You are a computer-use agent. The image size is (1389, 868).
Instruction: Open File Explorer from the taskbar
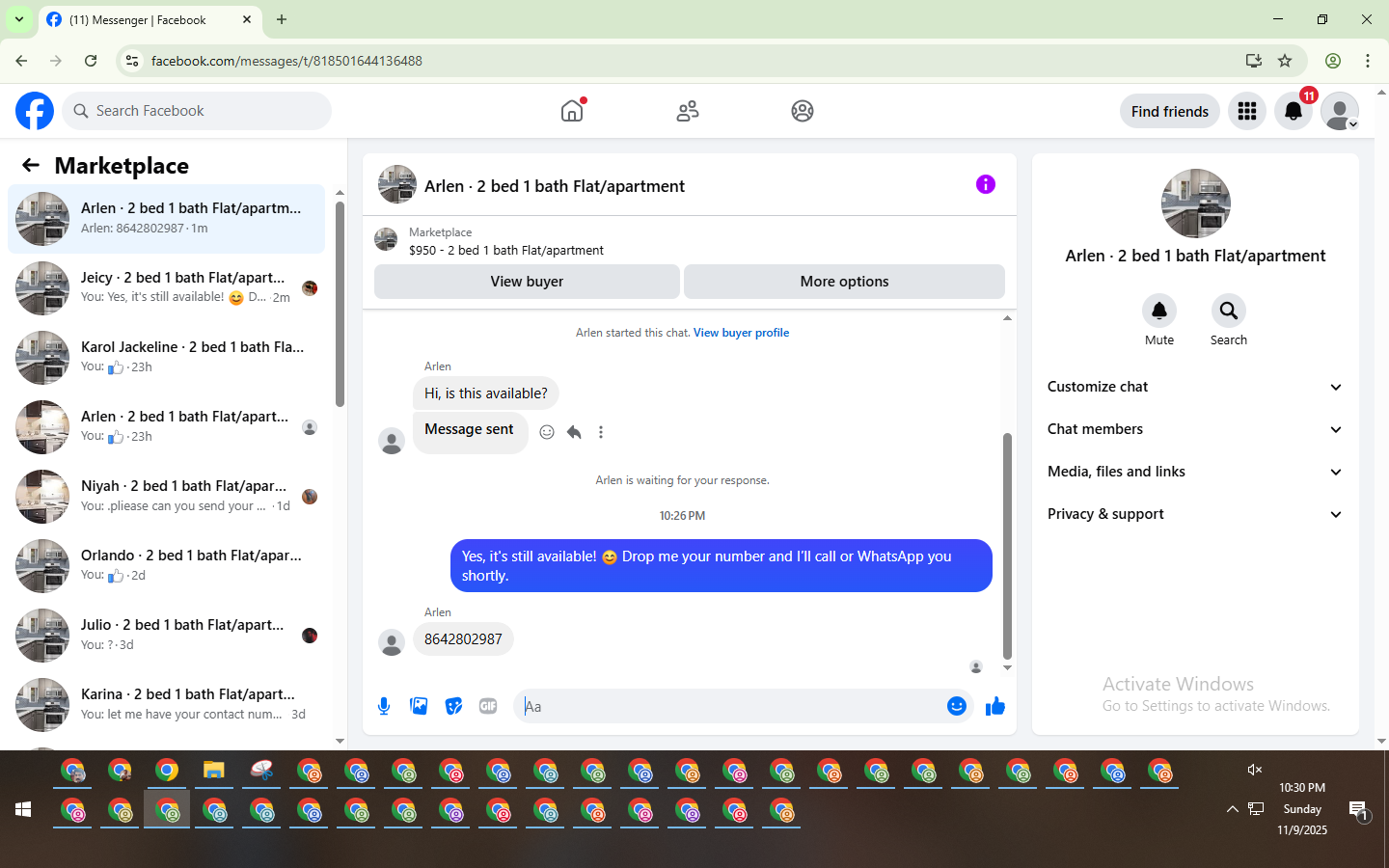pyautogui.click(x=214, y=770)
